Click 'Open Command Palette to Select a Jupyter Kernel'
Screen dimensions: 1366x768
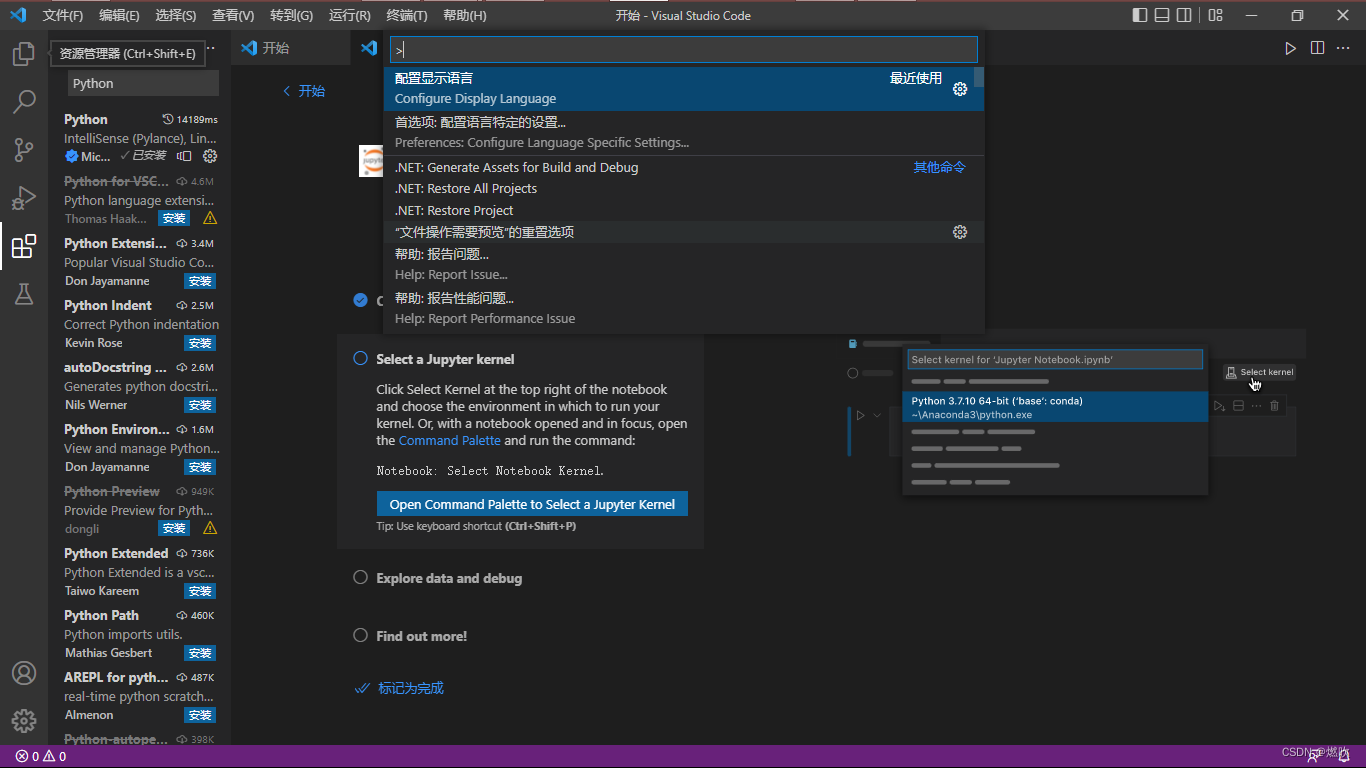click(x=531, y=503)
